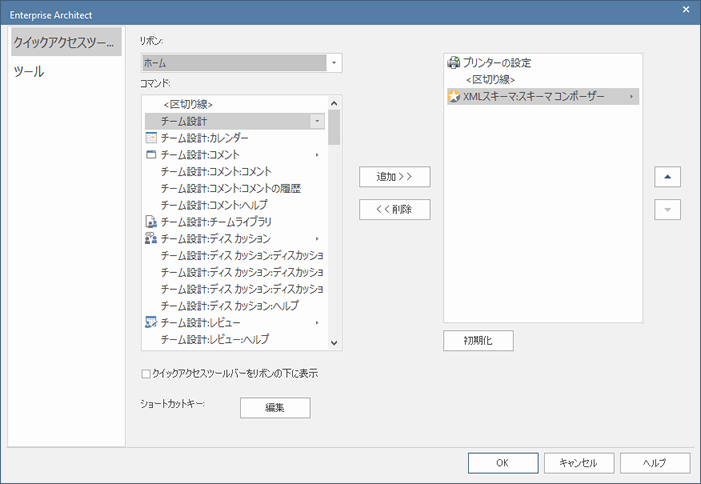This screenshot has height=484, width=701.
Task: Click the review icon for チーム設計:レビュー
Action: click(151, 322)
